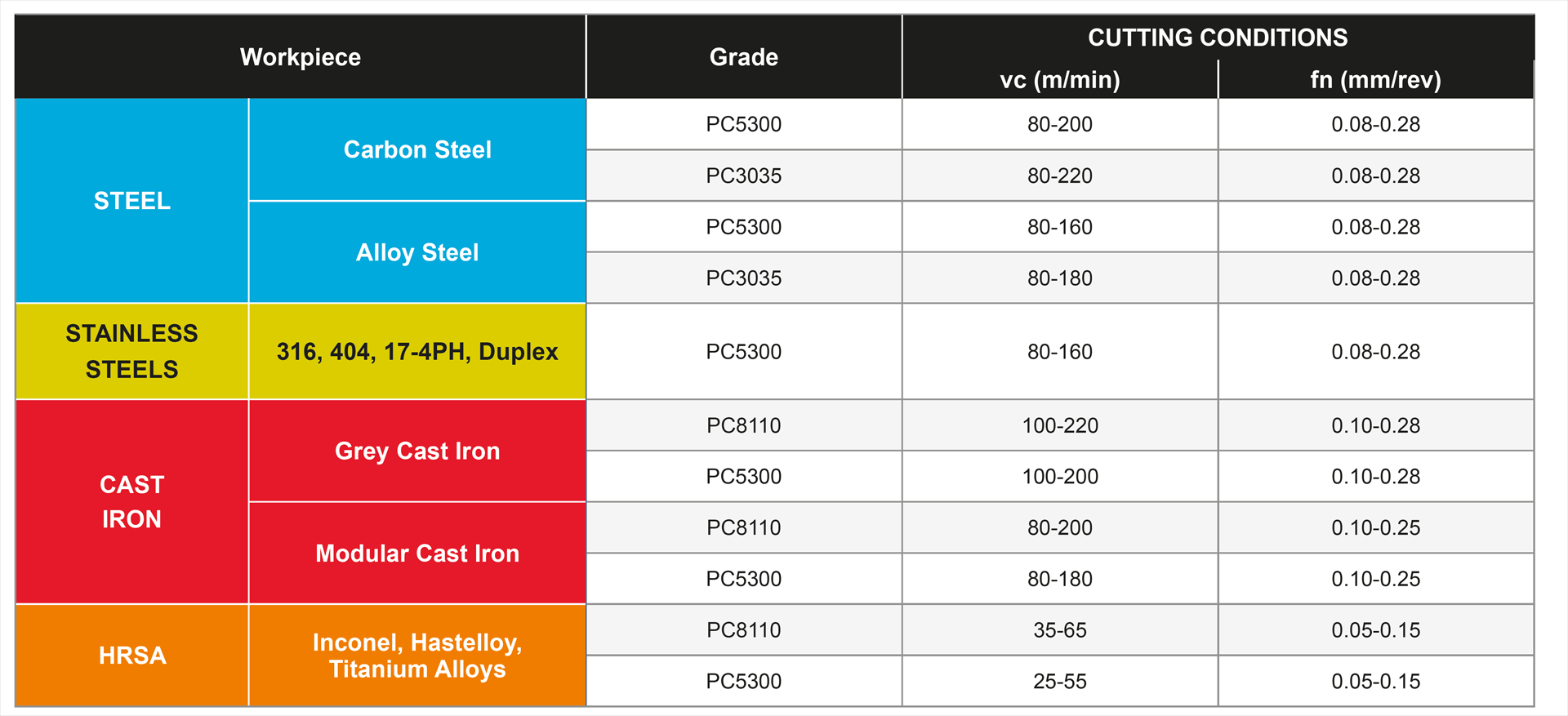Click the 80-220 cutting speed value
Screen dimensions: 1568x716
pyautogui.click(x=1060, y=176)
